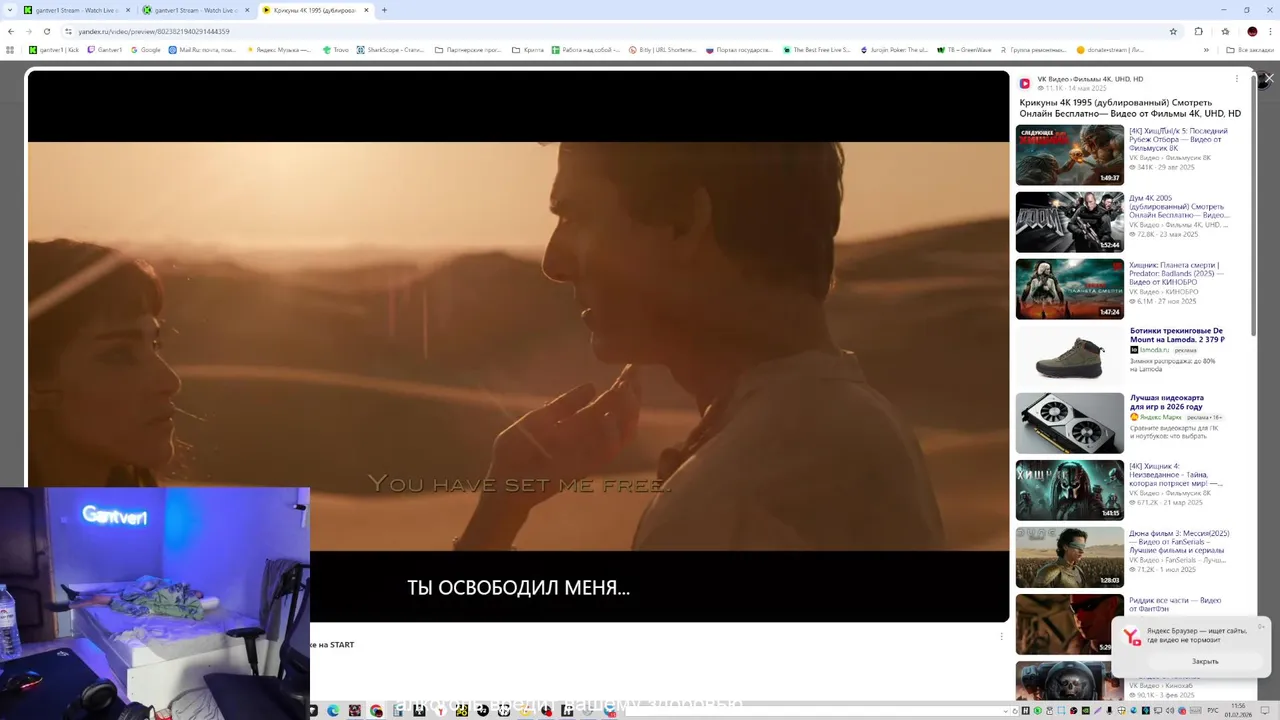Expand the Партнерские прог... bookmarks folder
Viewport: 1280px width, 720px height.
coord(469,49)
